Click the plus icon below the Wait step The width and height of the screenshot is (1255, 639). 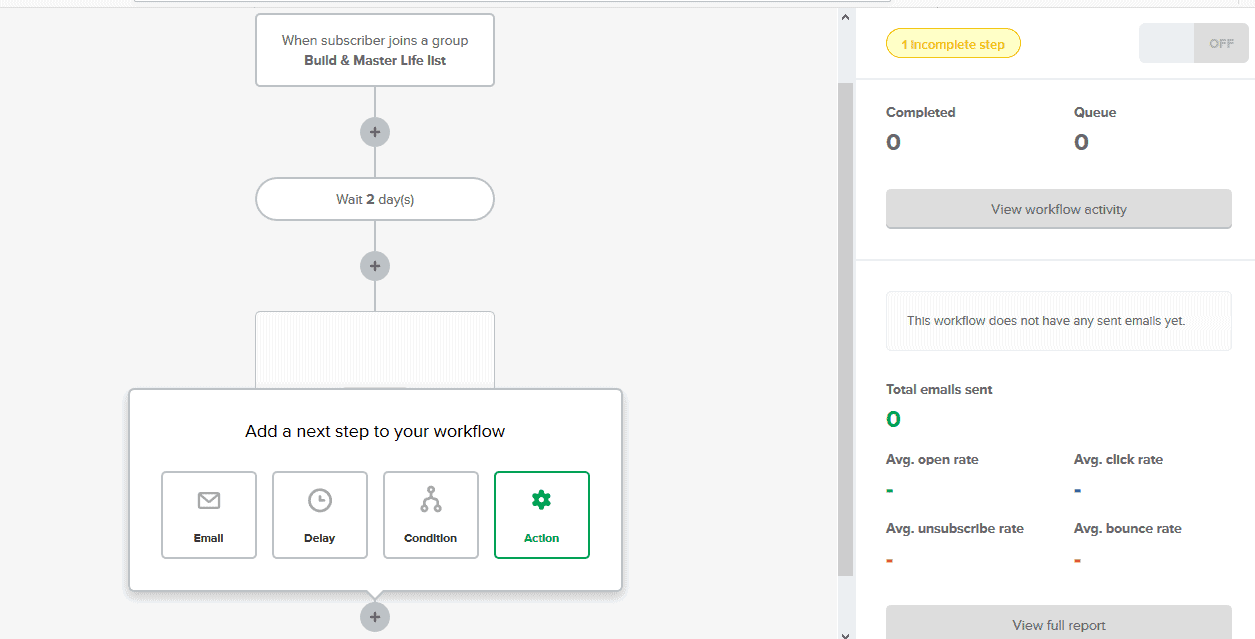coord(374,265)
